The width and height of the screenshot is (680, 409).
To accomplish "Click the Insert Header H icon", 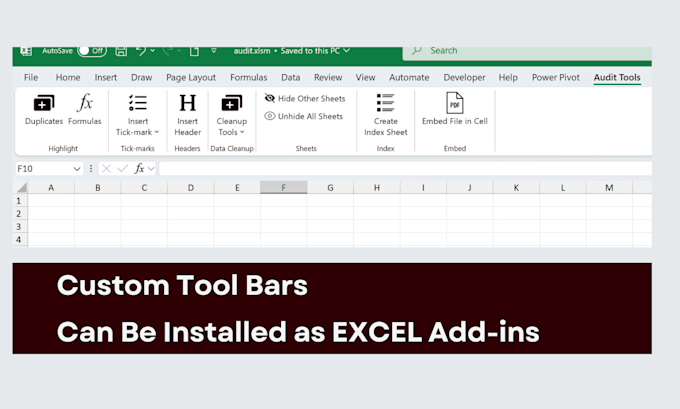I will coord(187,103).
